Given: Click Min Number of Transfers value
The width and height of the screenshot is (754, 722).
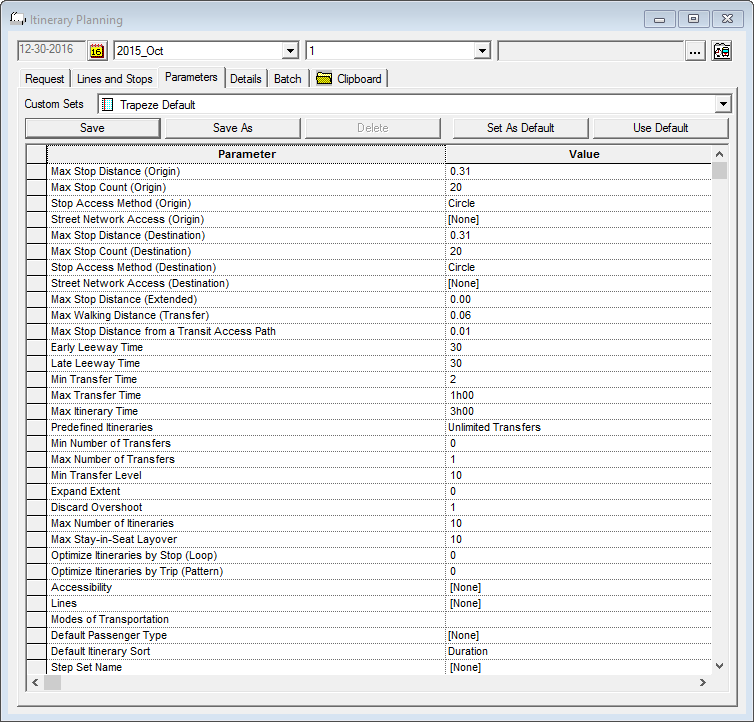Looking at the screenshot, I should [x=578, y=443].
